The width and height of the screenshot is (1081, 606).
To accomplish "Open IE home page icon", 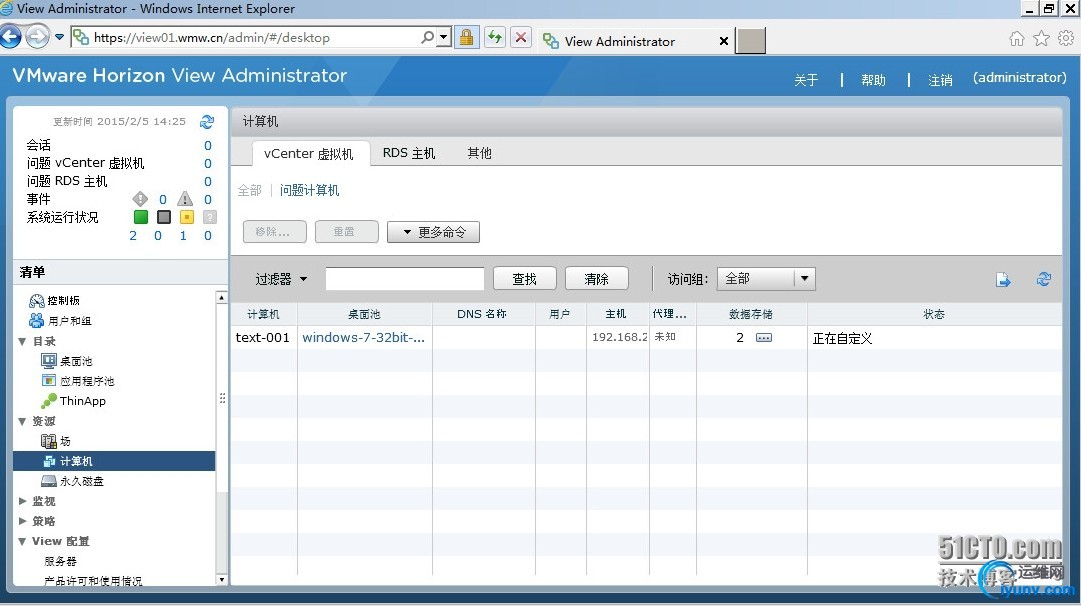I will coord(1017,39).
